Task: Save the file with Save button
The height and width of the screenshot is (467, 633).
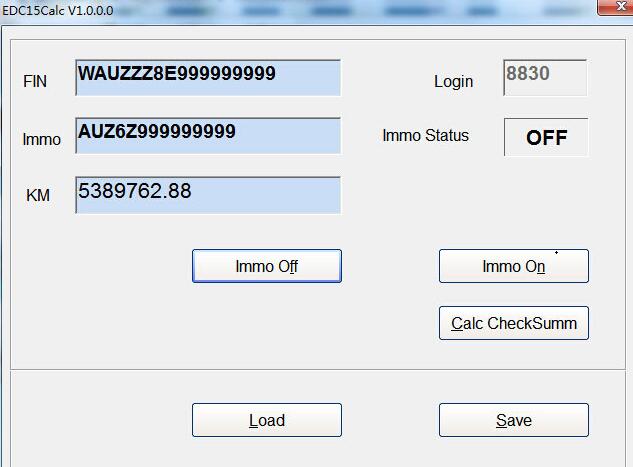Action: [513, 421]
